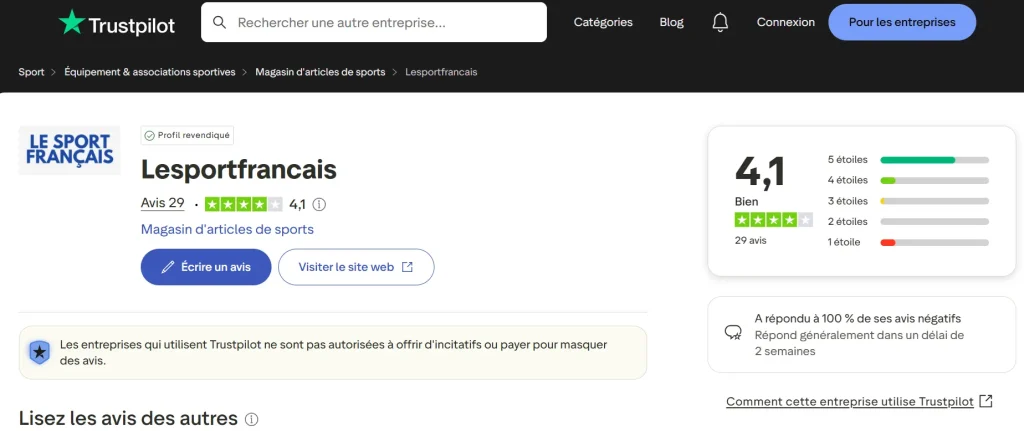Click Connexion to log in

tap(786, 22)
